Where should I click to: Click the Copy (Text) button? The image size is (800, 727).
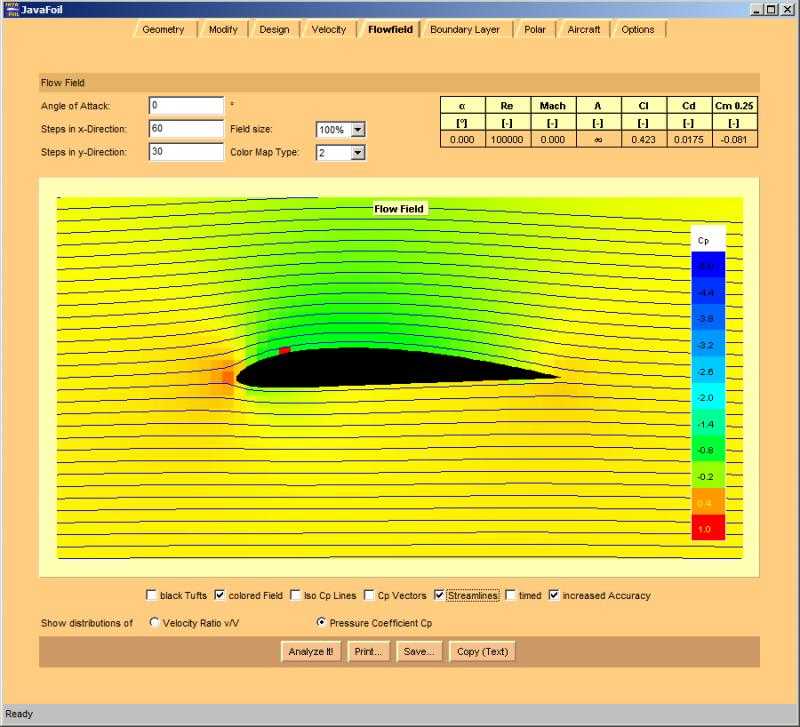(482, 651)
